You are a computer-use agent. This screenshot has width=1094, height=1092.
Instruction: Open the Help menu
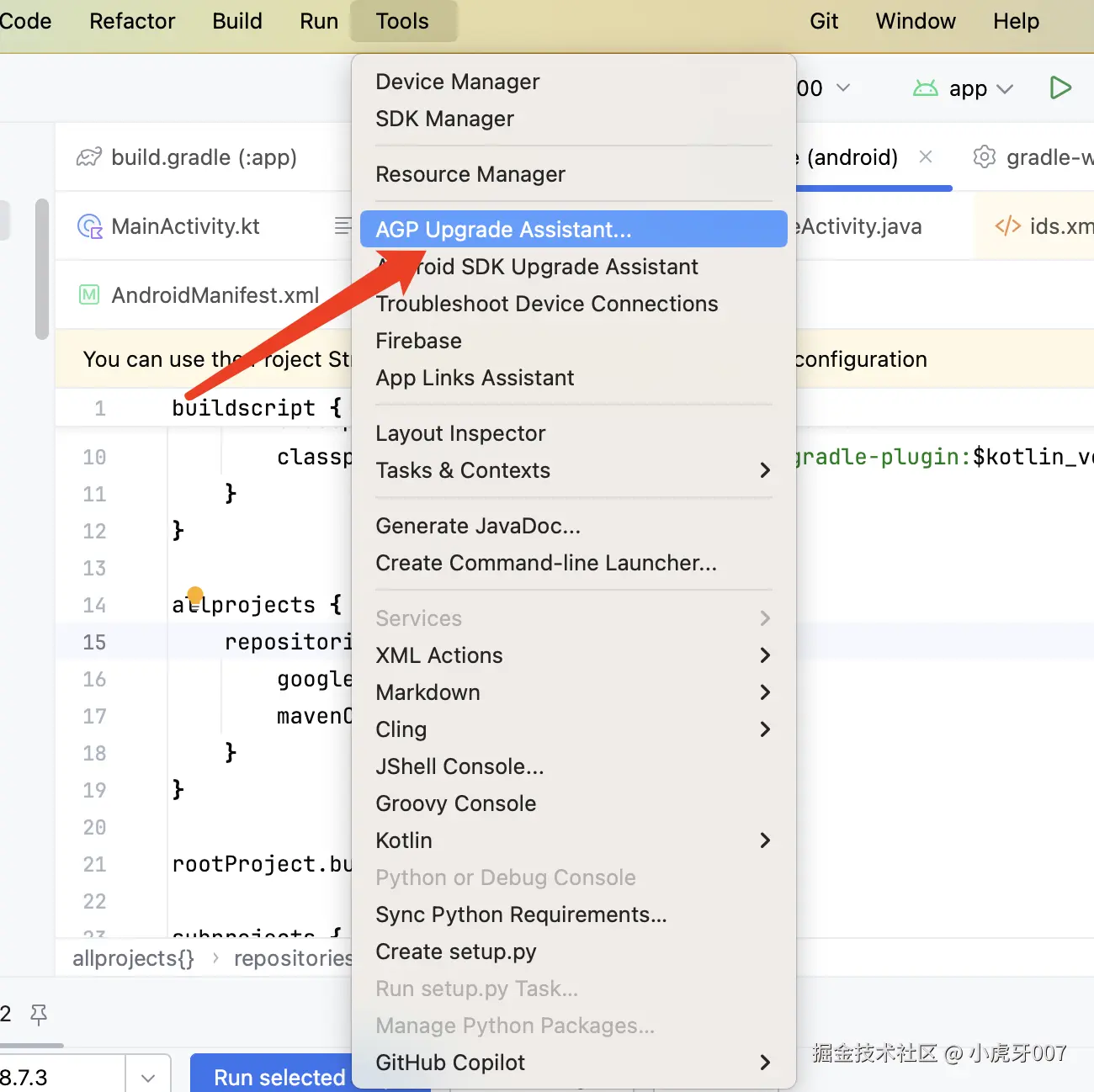(x=1016, y=21)
